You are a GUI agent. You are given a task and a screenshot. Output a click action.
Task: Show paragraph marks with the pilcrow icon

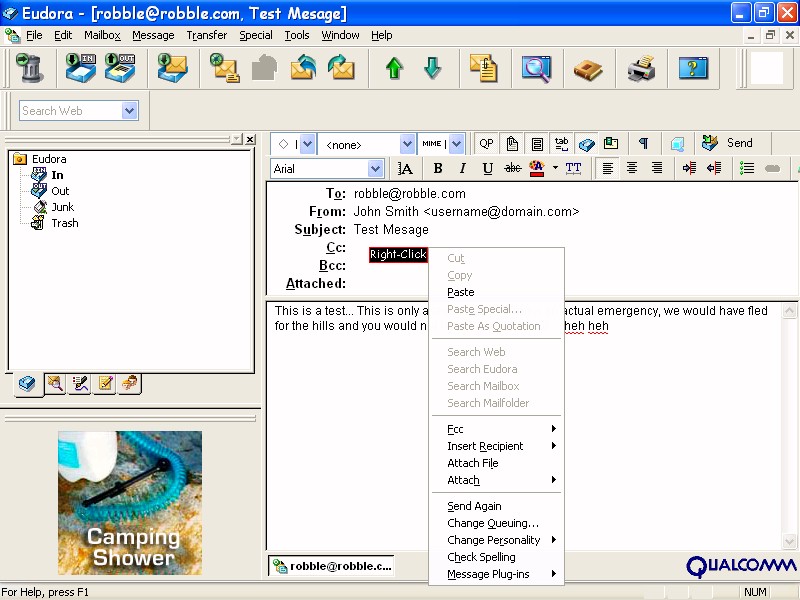(x=644, y=144)
